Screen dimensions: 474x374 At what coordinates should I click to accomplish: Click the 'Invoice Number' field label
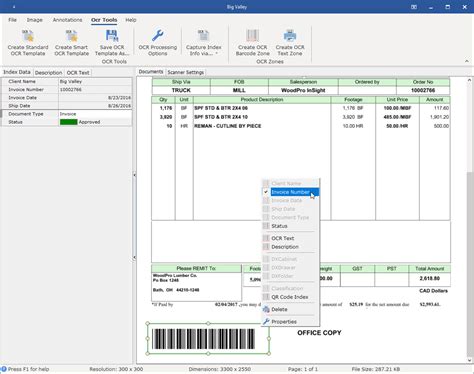tap(26, 89)
